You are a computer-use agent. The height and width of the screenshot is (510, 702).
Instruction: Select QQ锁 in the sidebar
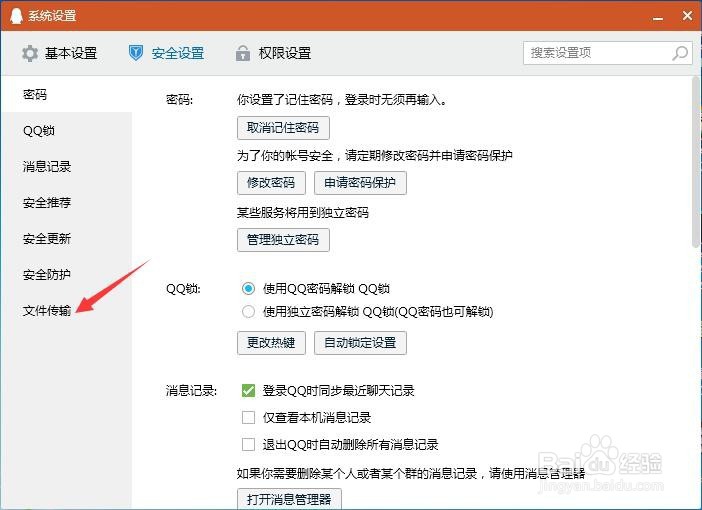(67, 131)
